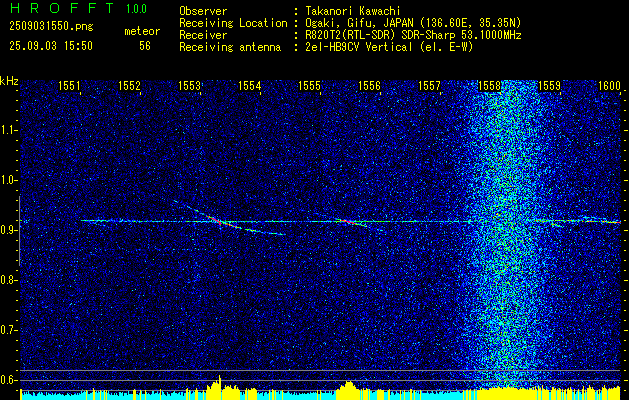Click time axis label 1558
Image resolution: width=629 pixels, height=400 pixels.
[489, 85]
